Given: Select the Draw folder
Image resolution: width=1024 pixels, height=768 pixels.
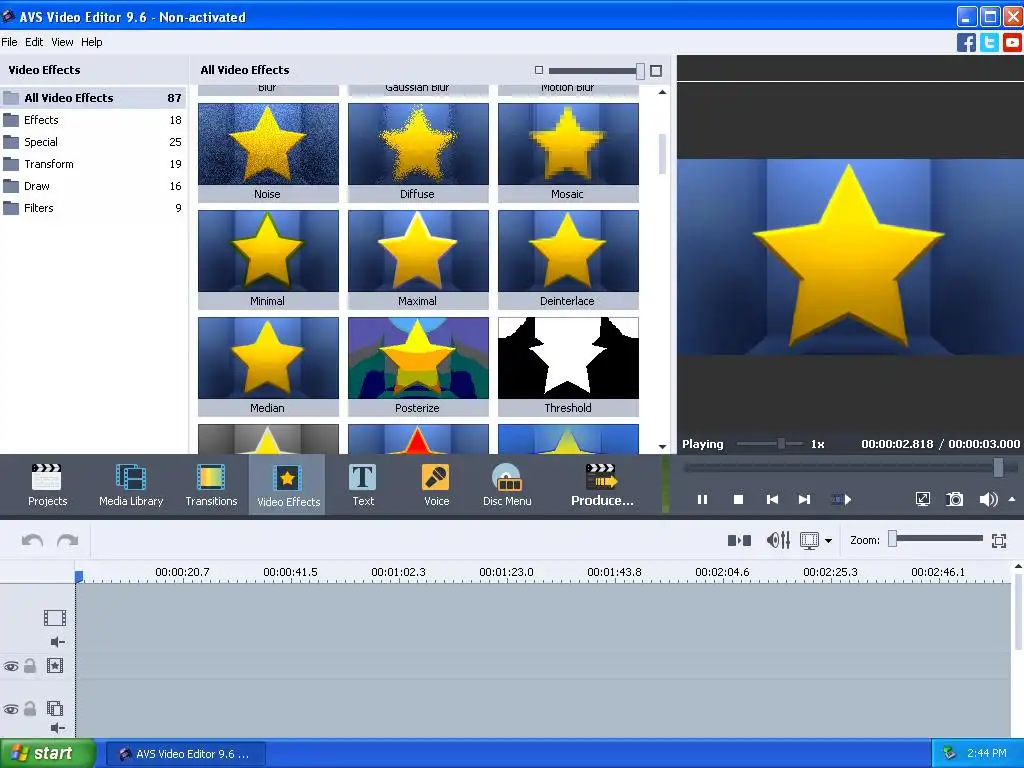Looking at the screenshot, I should 93,186.
